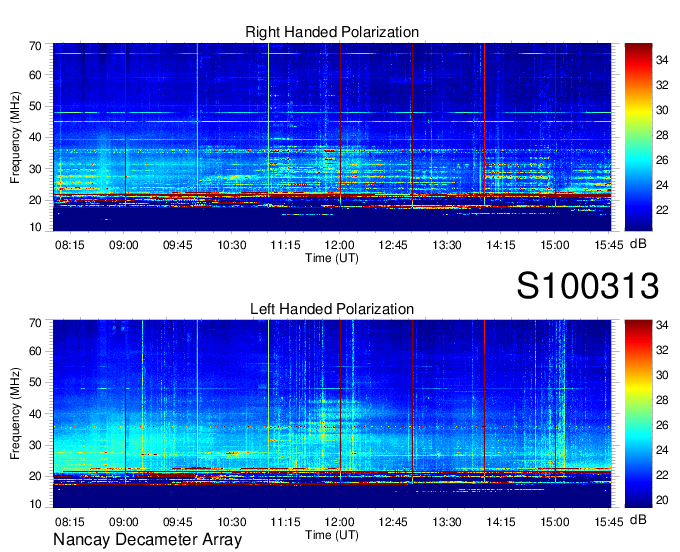
Task: Click the 10 MHz label on top plot
Action: point(35,227)
